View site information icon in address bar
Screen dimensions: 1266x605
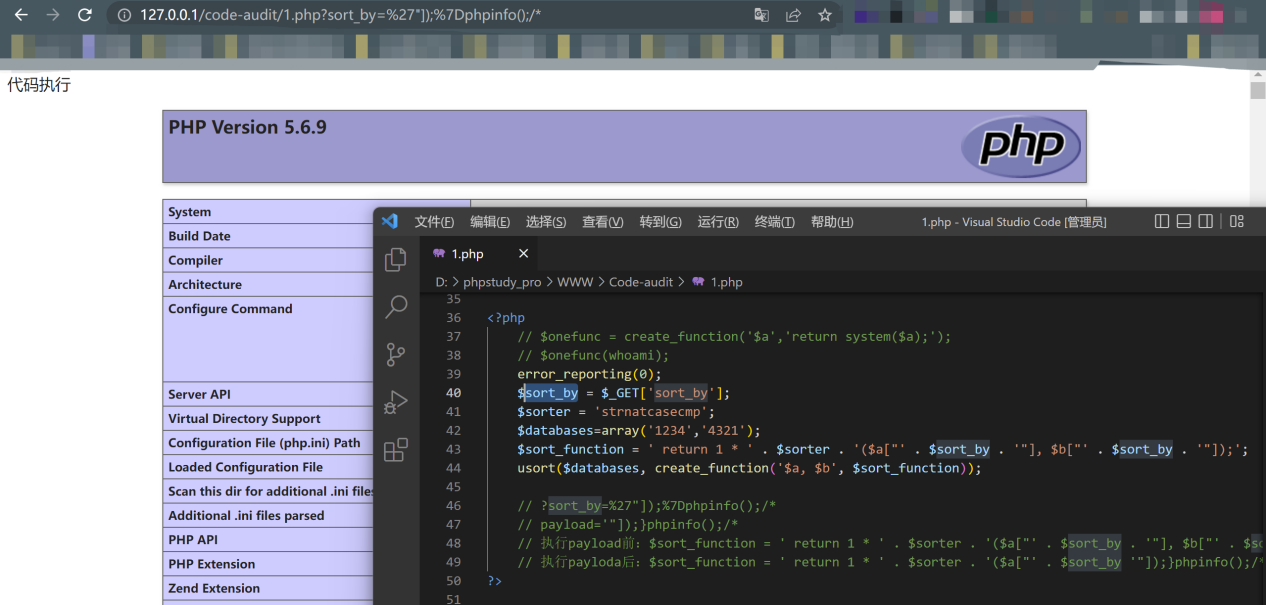[x=124, y=15]
